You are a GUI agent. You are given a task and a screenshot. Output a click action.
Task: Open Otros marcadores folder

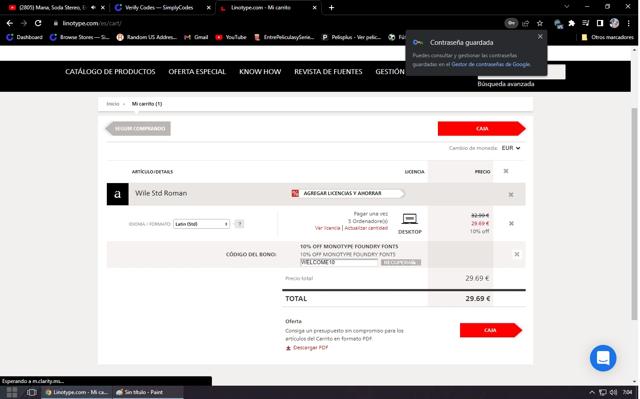(608, 37)
